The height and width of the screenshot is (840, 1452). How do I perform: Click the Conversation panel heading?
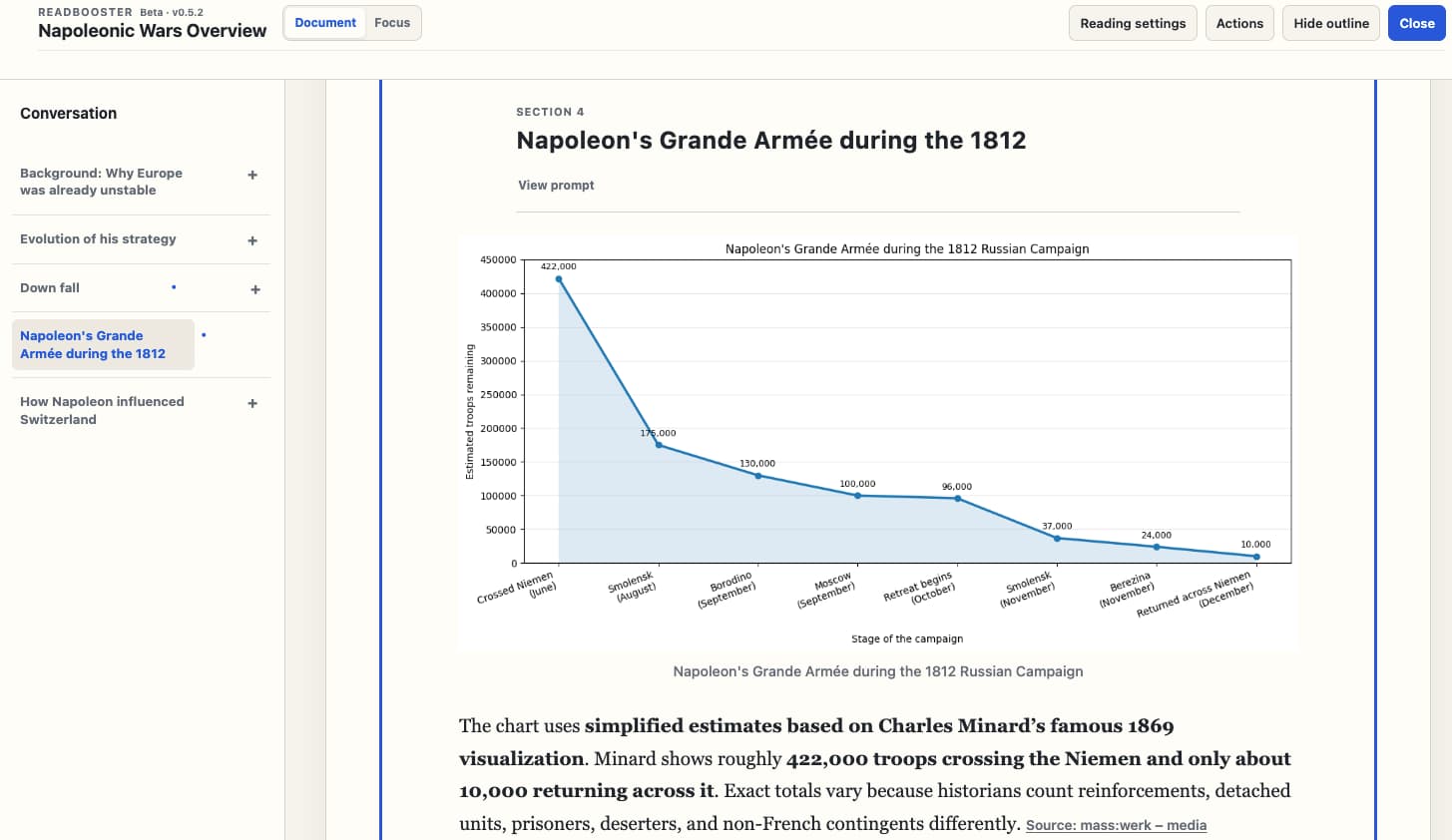click(69, 114)
